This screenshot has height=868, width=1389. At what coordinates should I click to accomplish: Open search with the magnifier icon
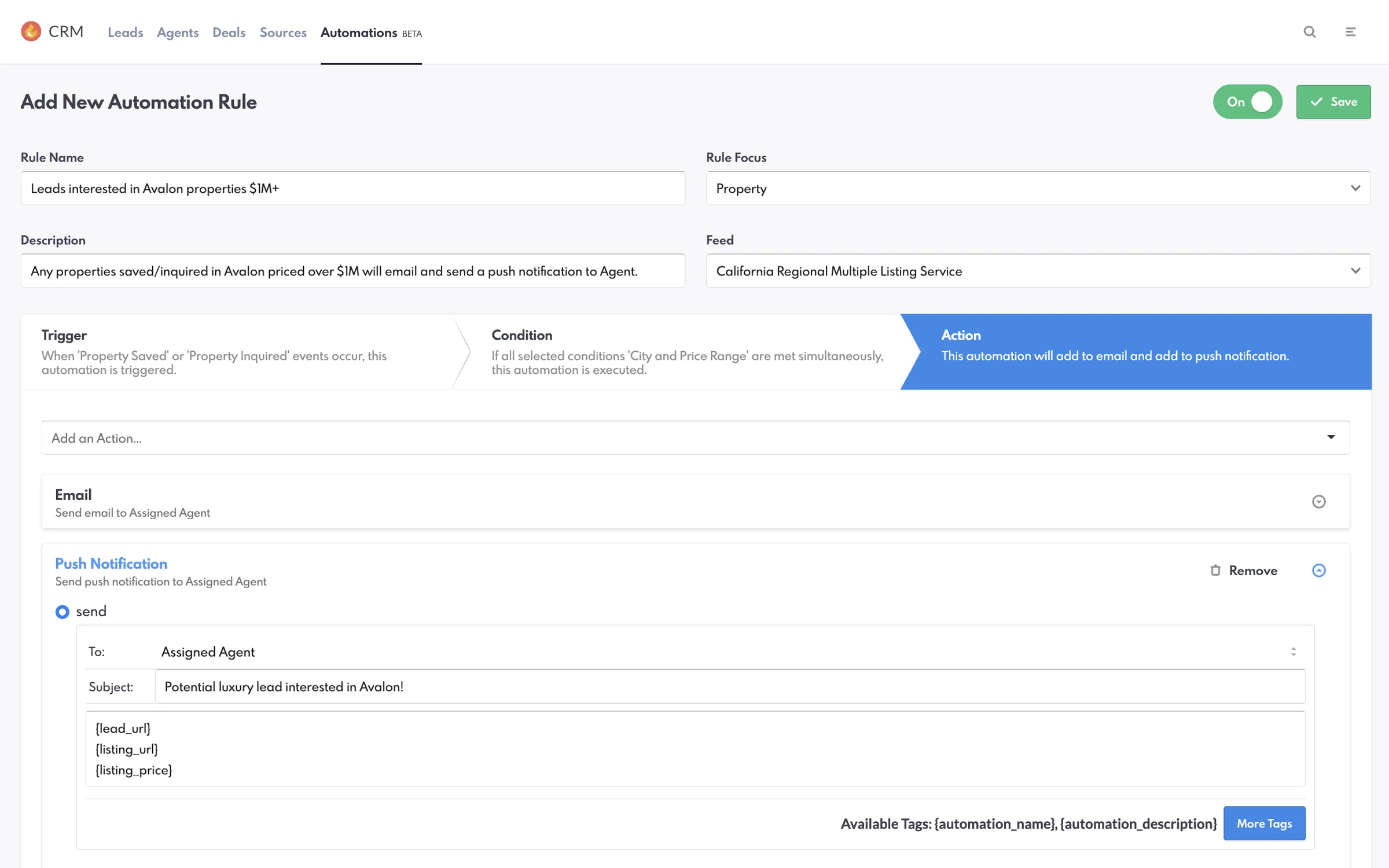1310,32
